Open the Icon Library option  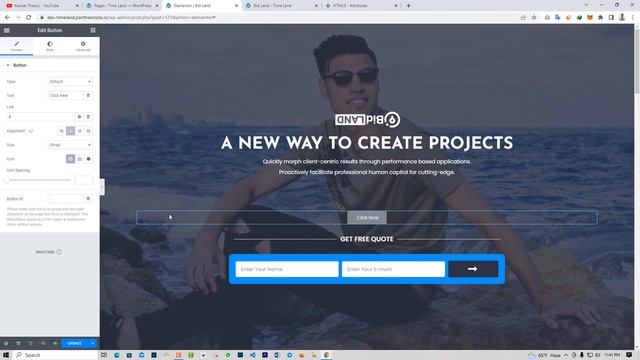tap(89, 159)
